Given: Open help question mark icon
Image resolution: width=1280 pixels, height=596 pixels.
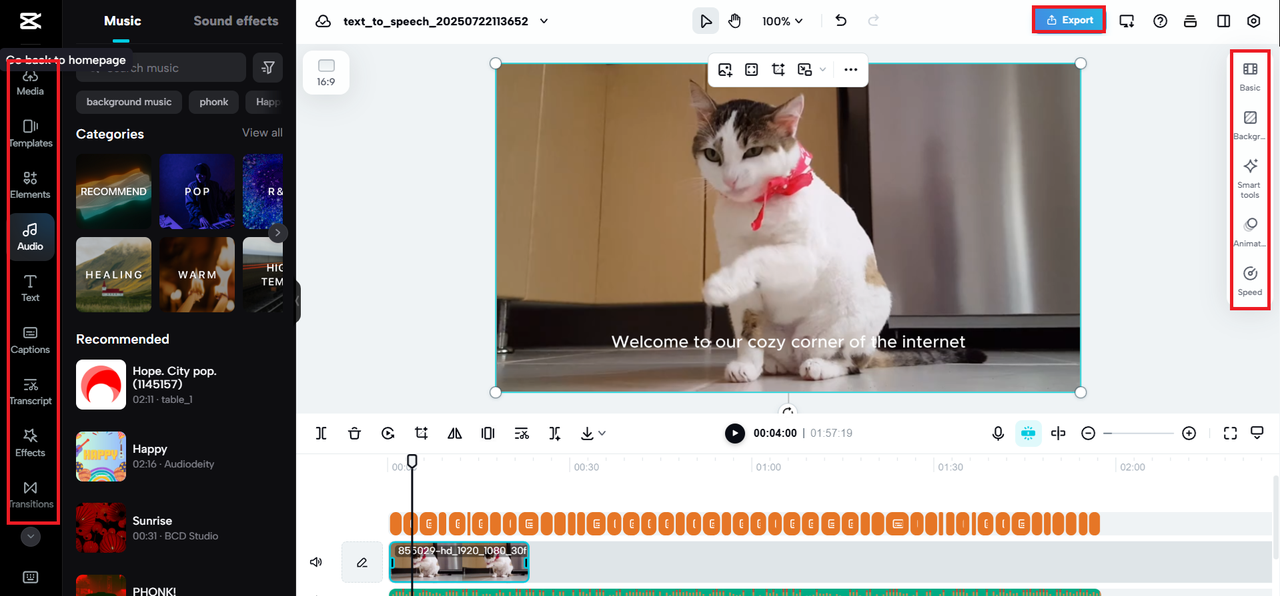Looking at the screenshot, I should (1160, 21).
